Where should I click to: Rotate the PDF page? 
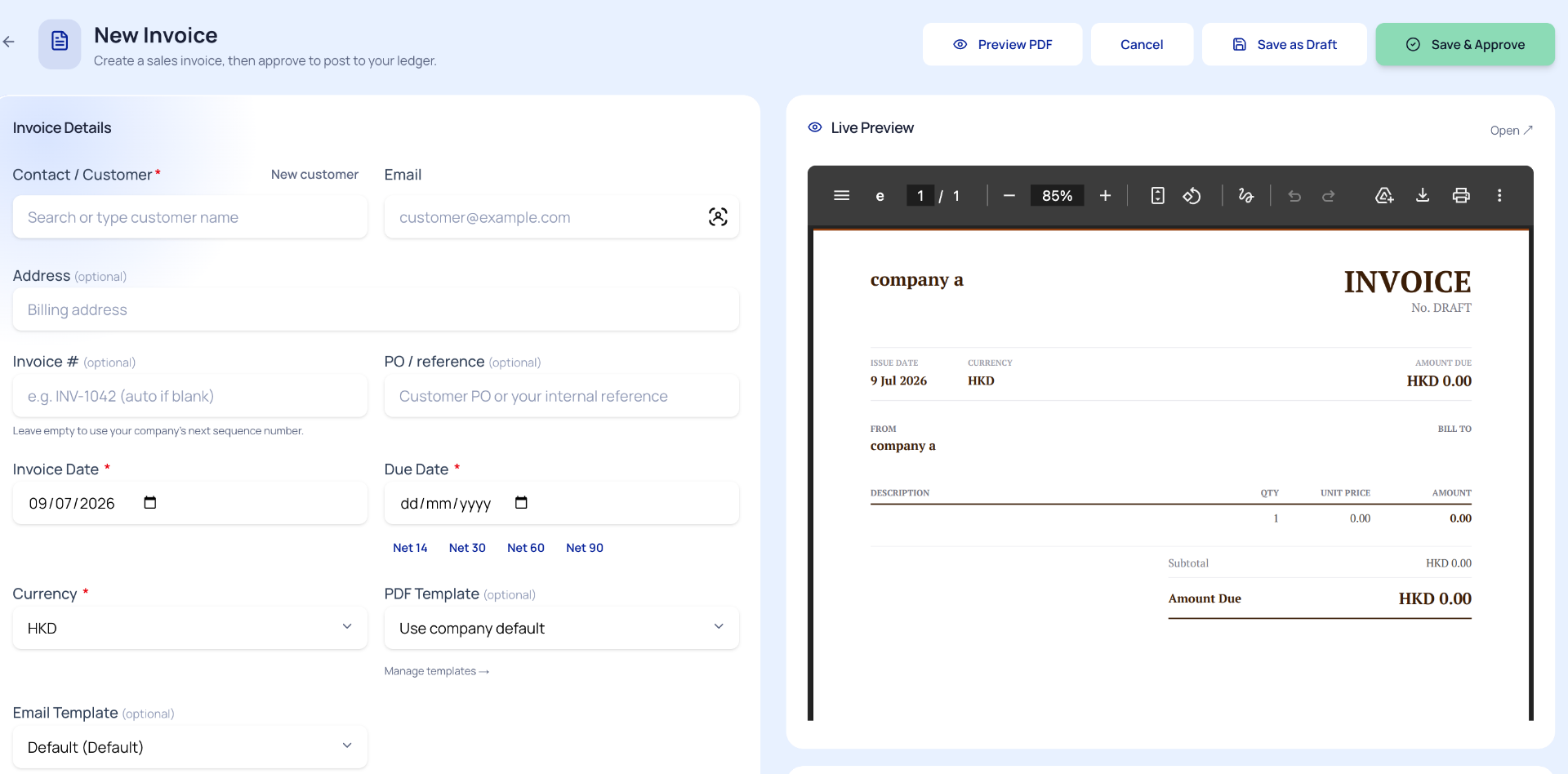pos(1192,196)
